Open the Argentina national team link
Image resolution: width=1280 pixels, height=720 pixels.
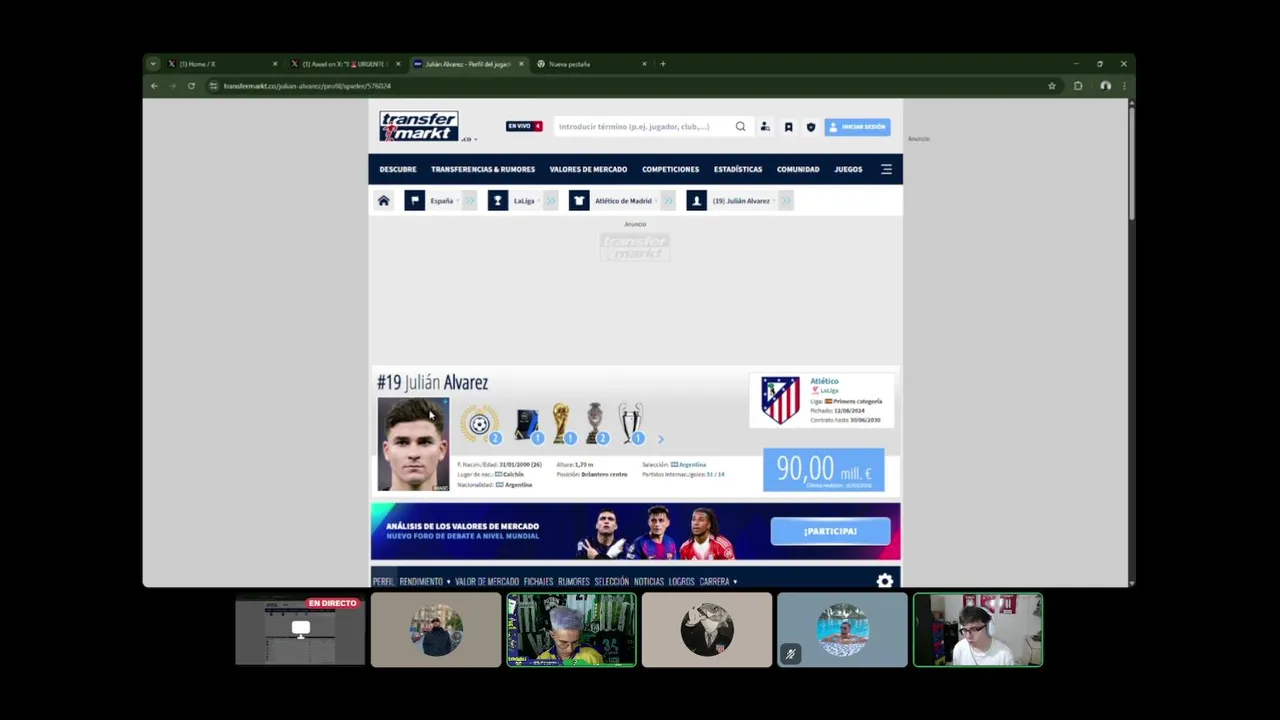tap(692, 465)
